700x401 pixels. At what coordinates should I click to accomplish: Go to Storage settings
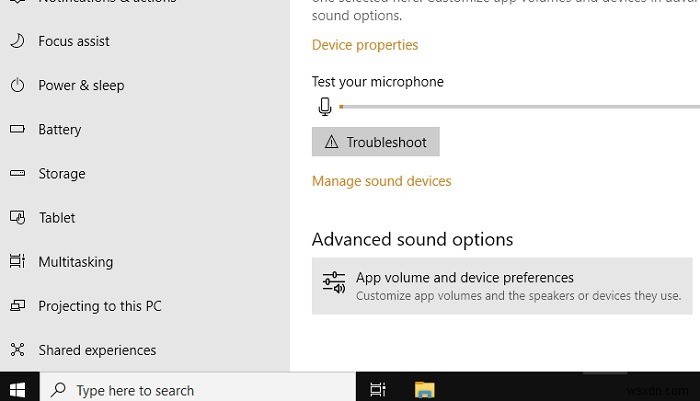[x=62, y=173]
